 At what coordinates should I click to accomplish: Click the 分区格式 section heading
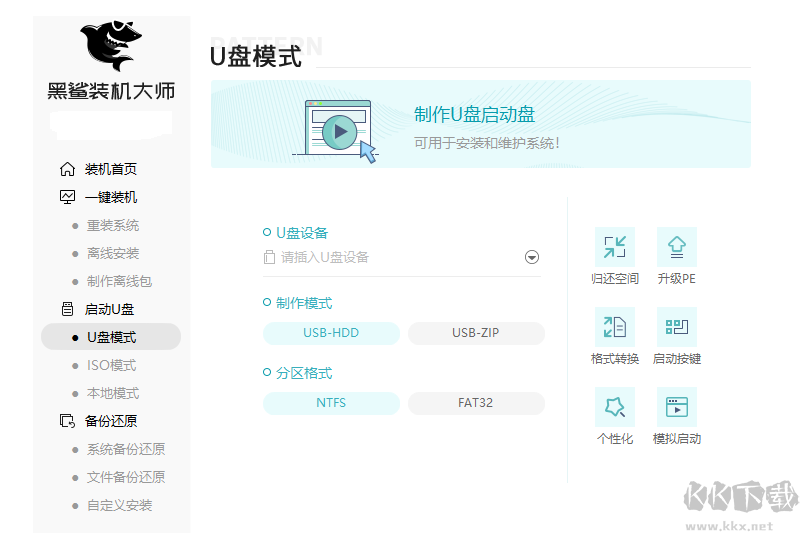point(304,373)
